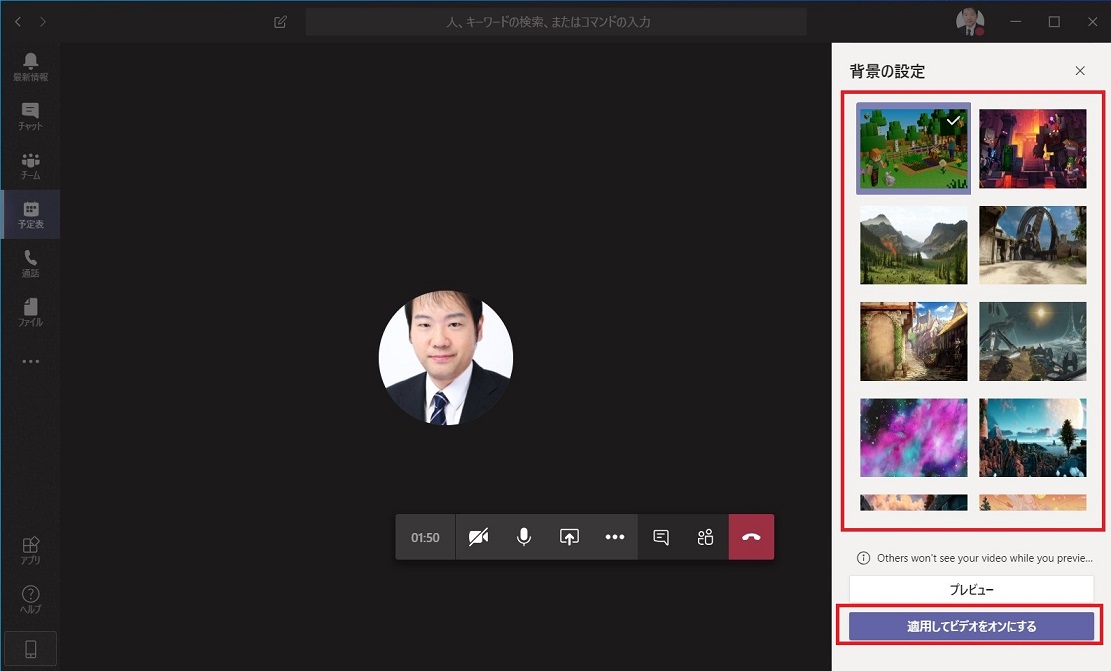Select the purple nebula background thumbnail
Screen dimensions: 1111x671
point(913,437)
